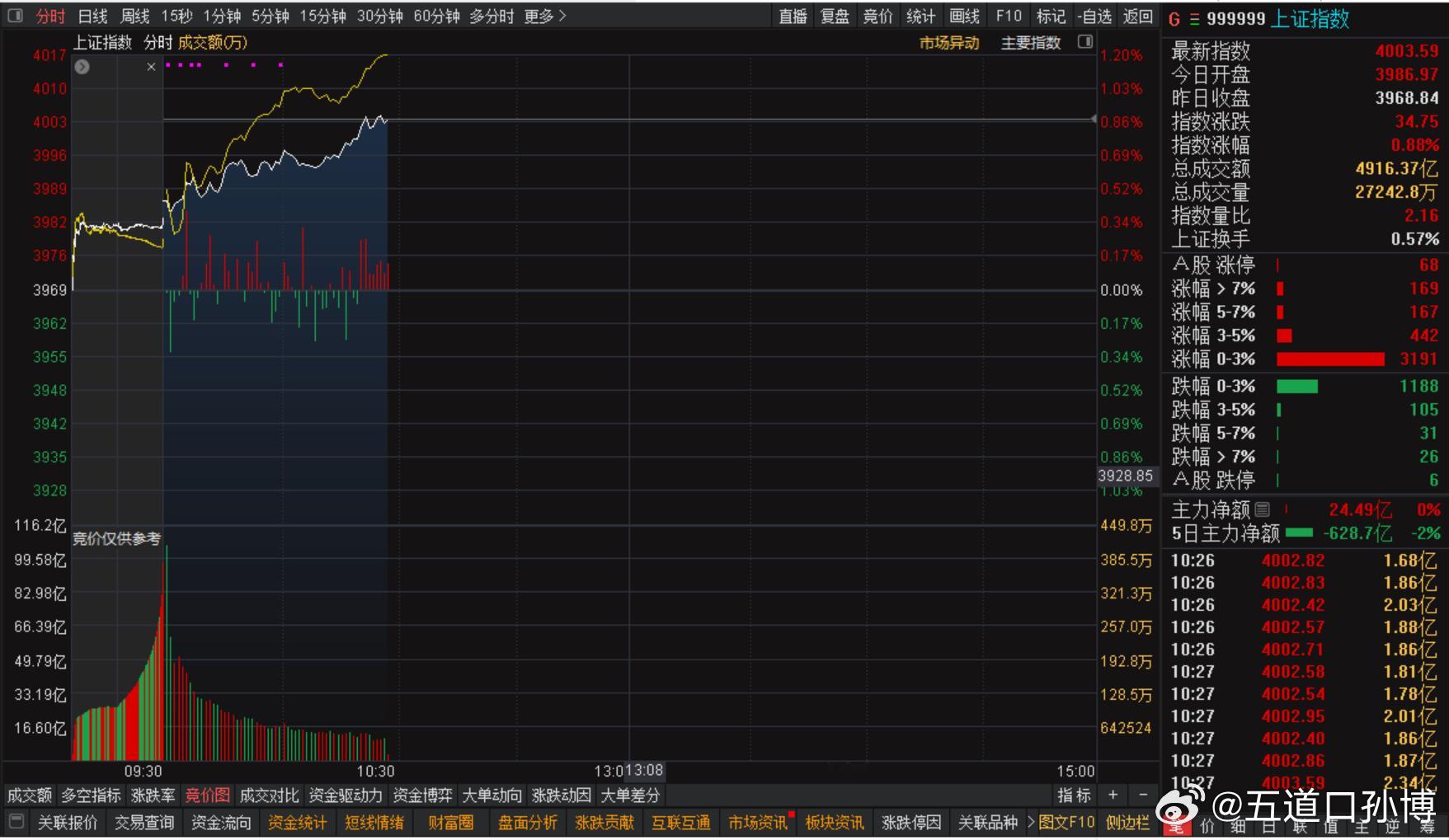Click the 成交额(万) chart label
Image resolution: width=1449 pixels, height=840 pixels.
(213, 42)
